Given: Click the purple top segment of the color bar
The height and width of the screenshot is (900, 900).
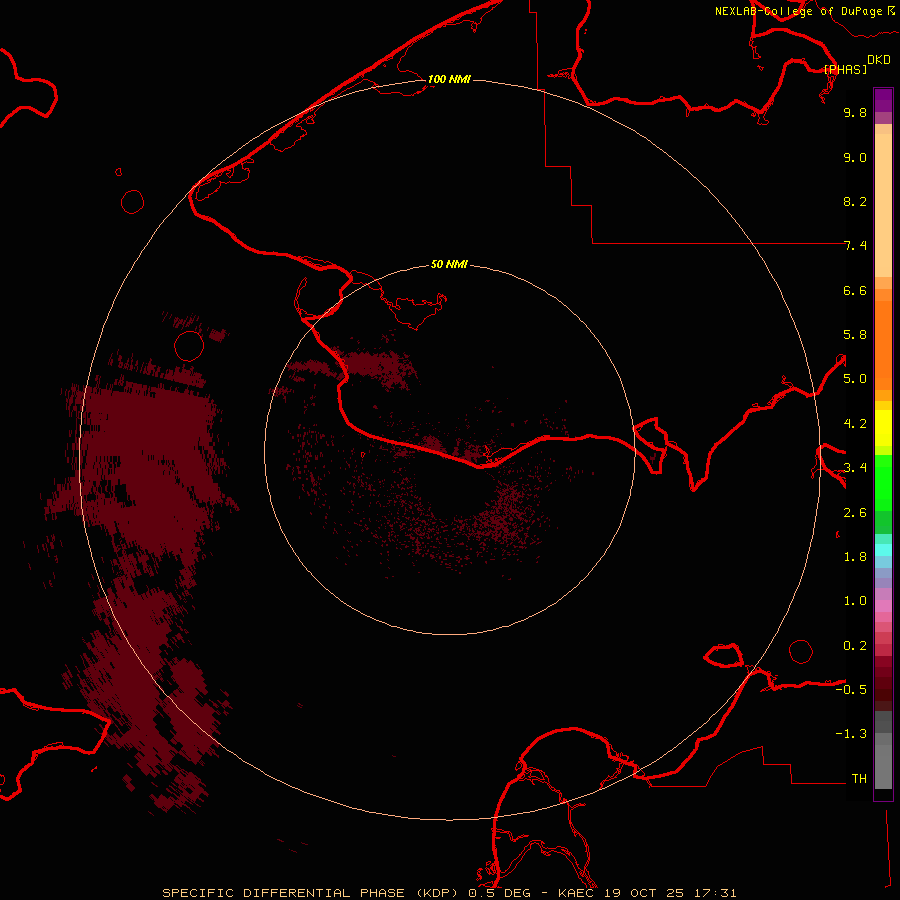Looking at the screenshot, I should [883, 100].
